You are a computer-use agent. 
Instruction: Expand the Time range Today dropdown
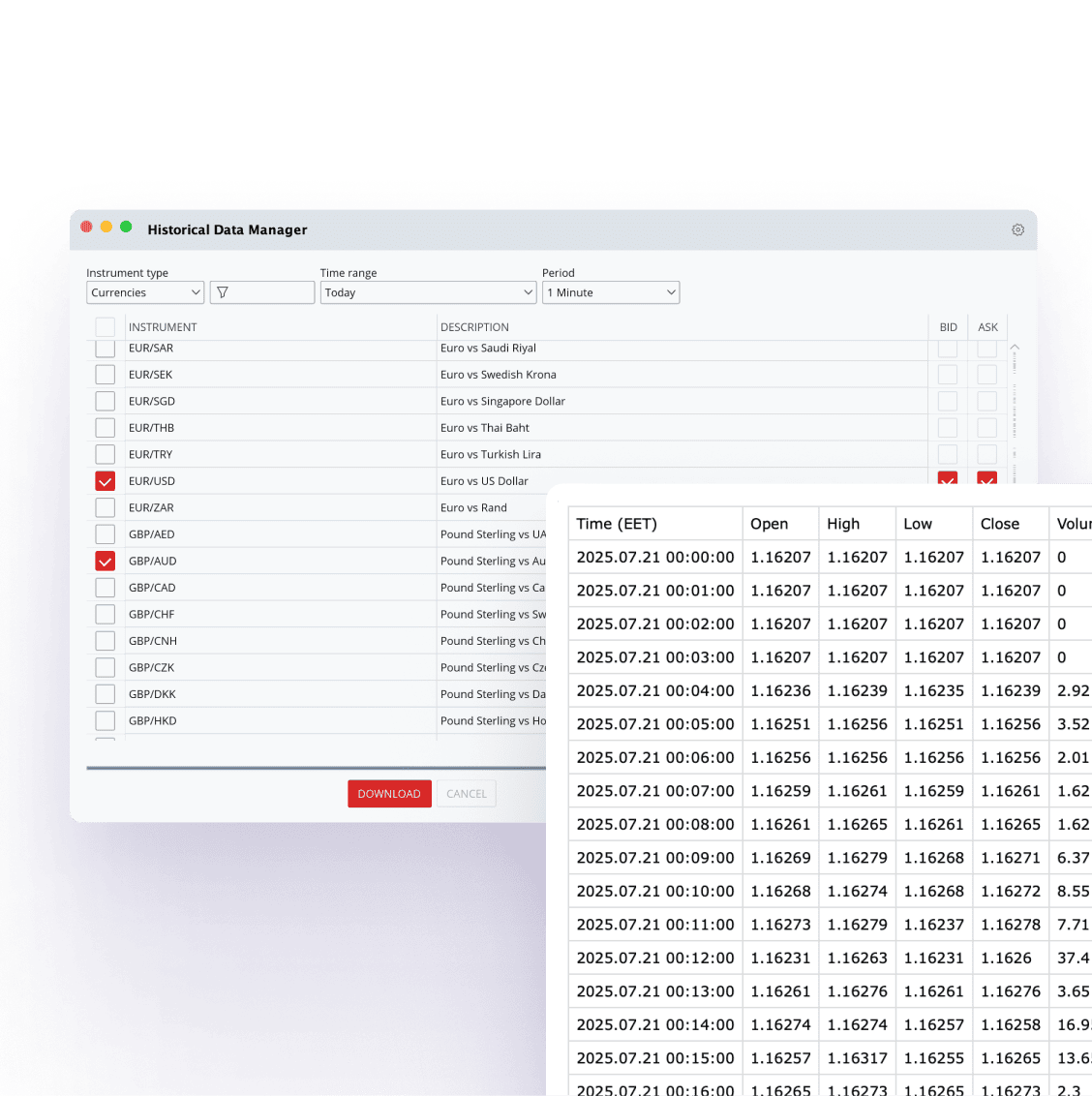point(428,292)
